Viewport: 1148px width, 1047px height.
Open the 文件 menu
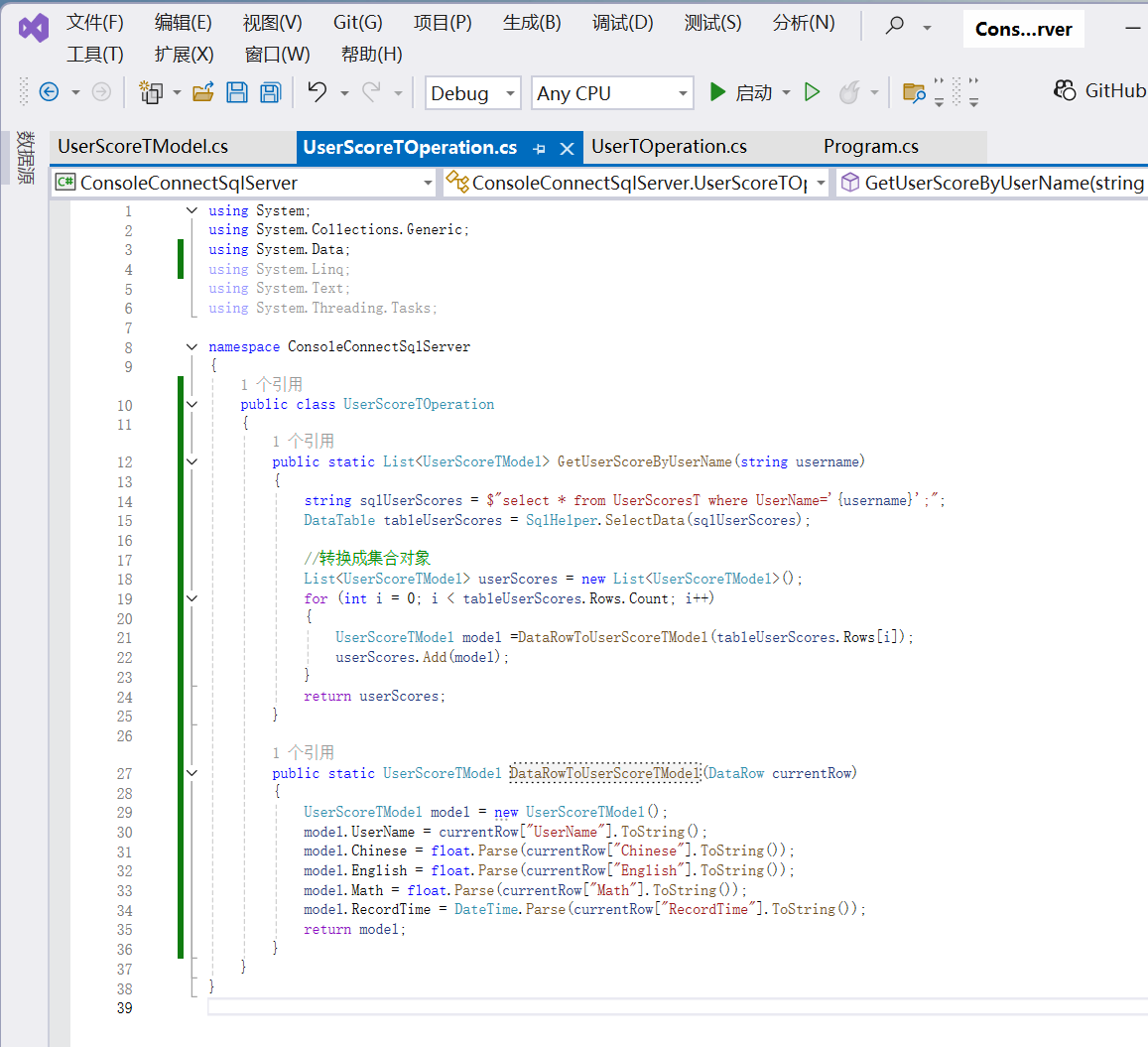point(94,21)
